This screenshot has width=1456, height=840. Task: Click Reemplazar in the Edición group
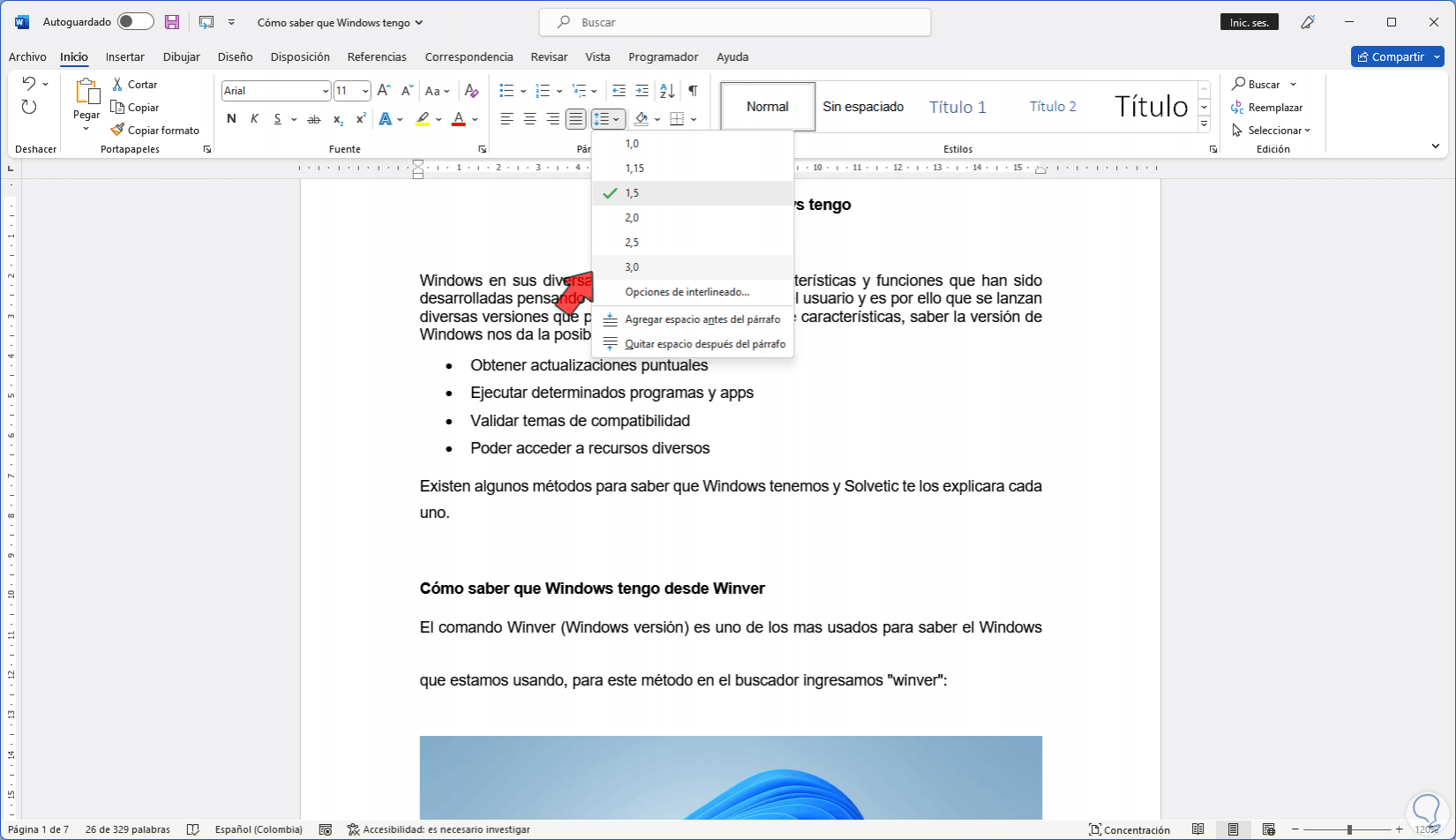(x=1267, y=108)
